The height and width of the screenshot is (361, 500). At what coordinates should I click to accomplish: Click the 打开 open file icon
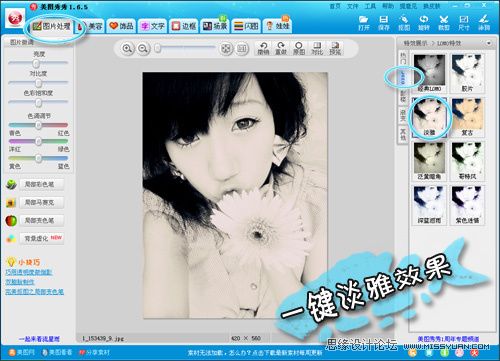(x=364, y=23)
